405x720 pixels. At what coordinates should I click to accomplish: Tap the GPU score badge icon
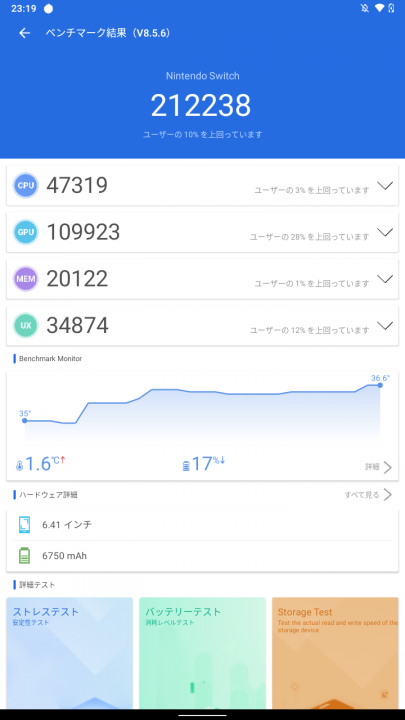[26, 232]
